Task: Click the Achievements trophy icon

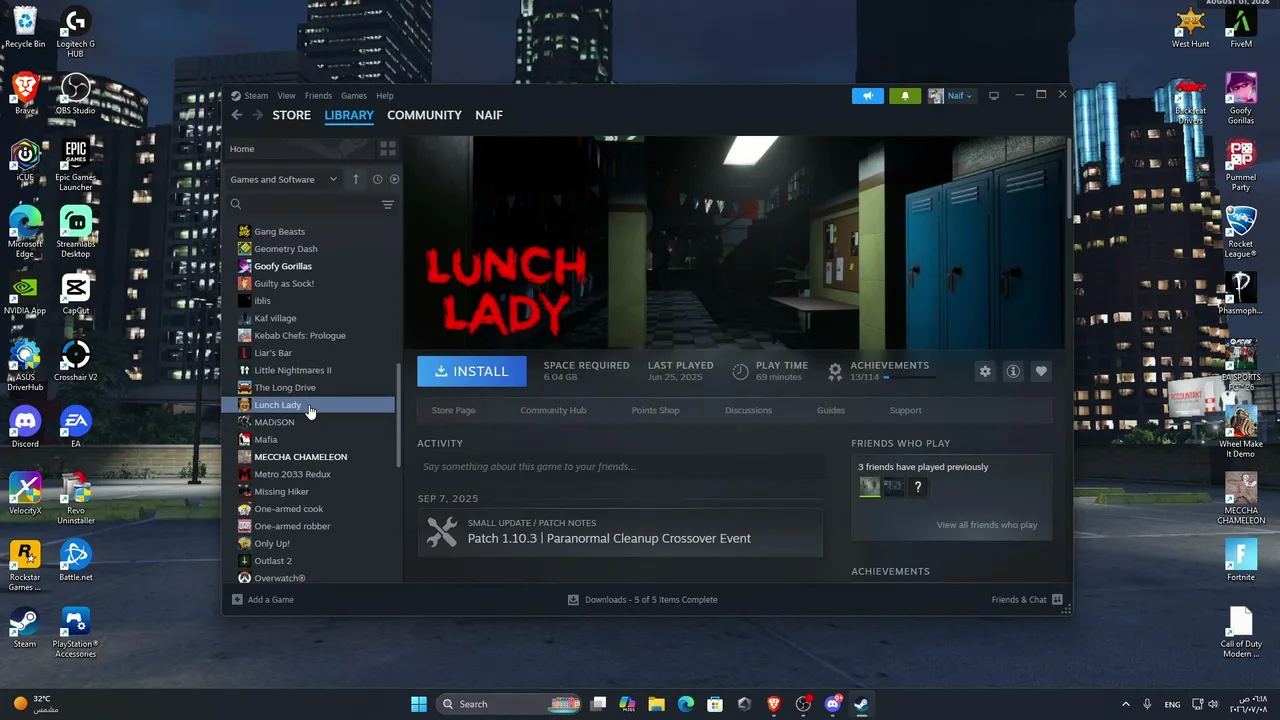Action: coord(835,371)
